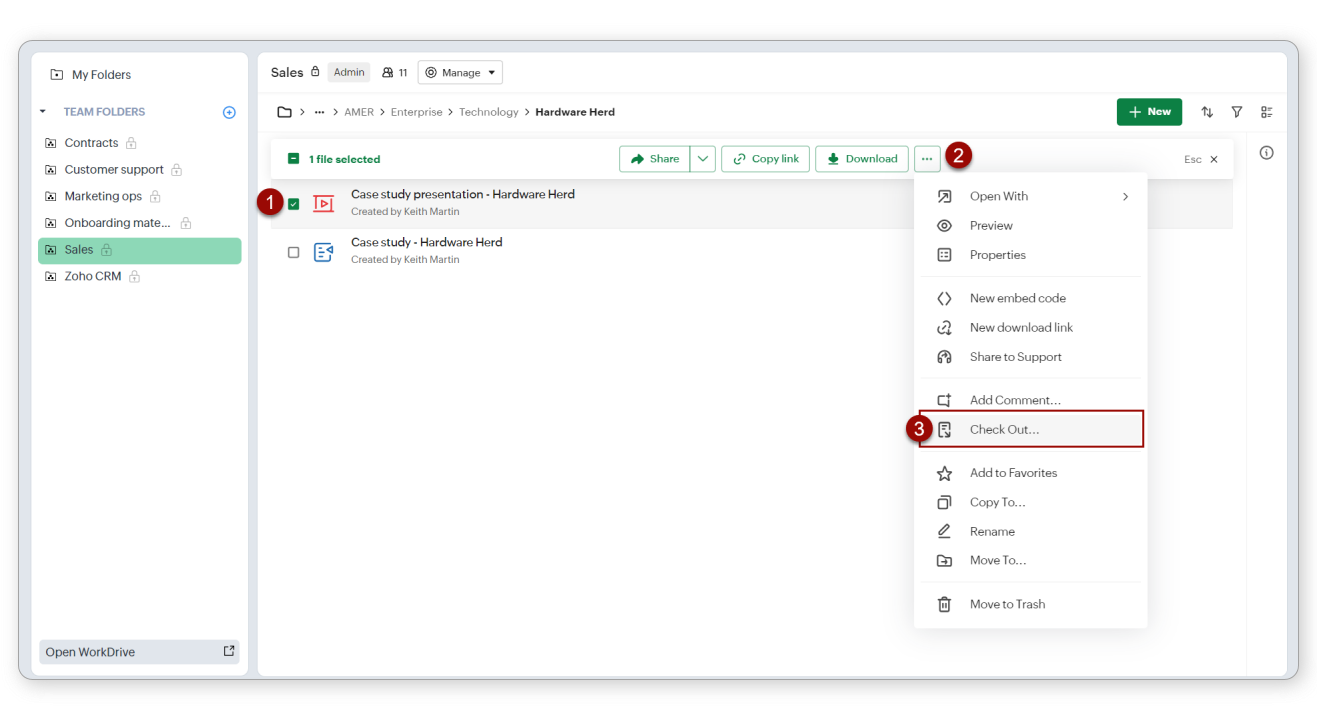Screen dimensions: 1317x720
Task: Click the three-dots more actions button
Action: [927, 159]
